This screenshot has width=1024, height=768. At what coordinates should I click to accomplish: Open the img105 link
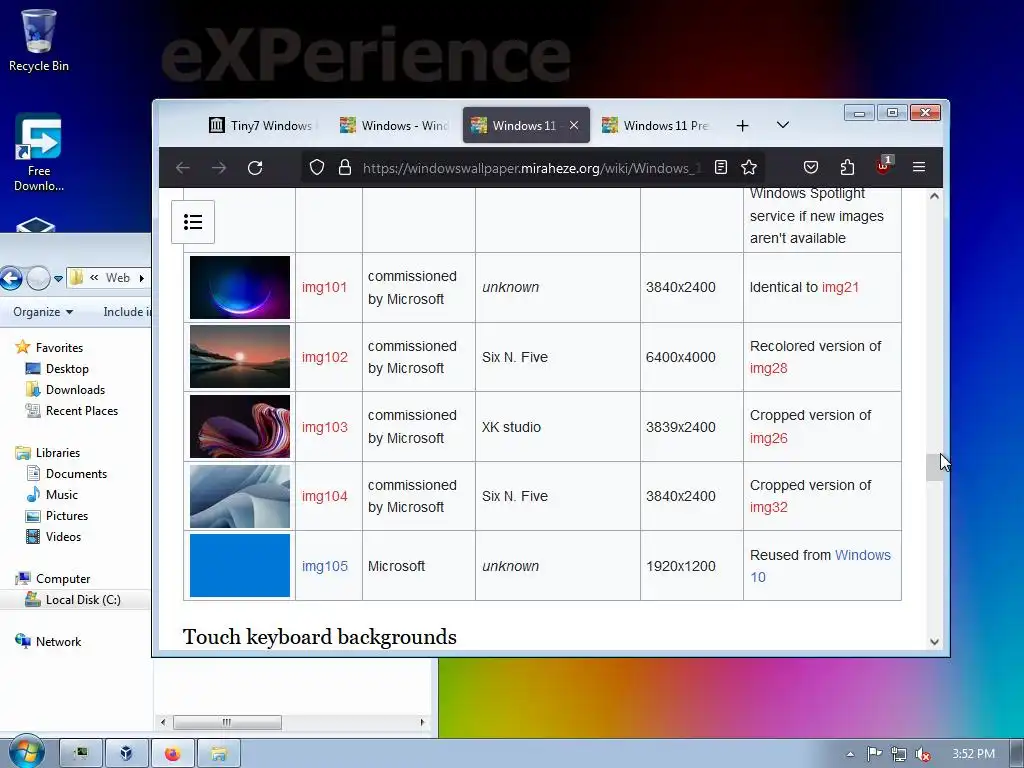[x=325, y=566]
